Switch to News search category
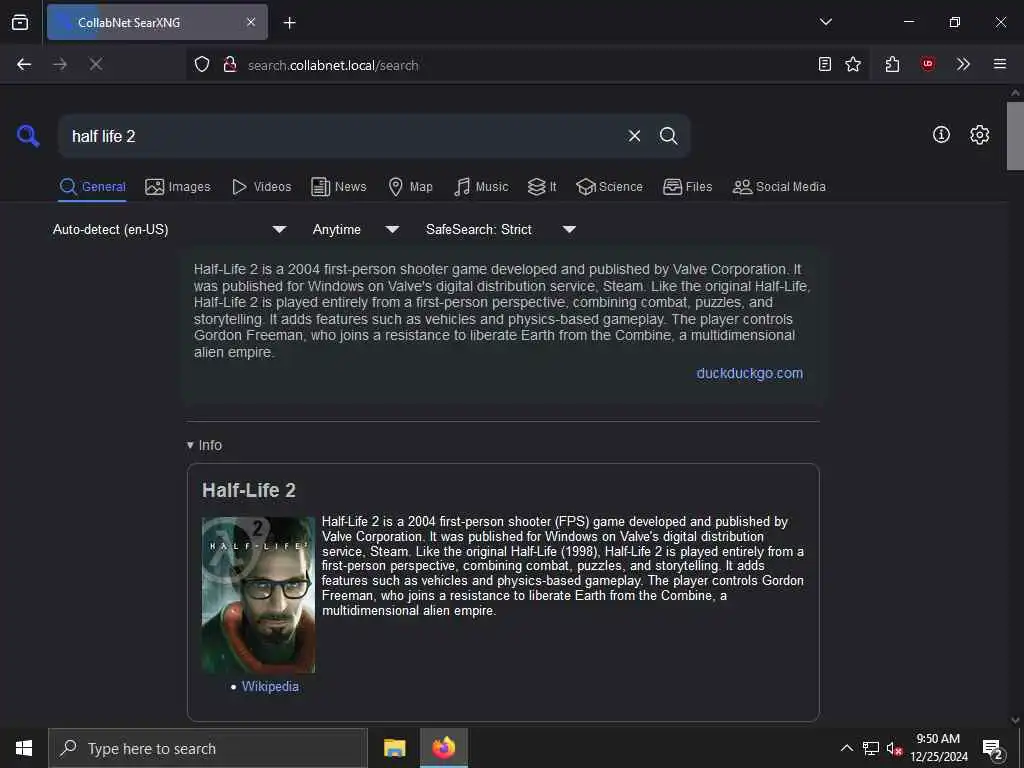This screenshot has height=768, width=1024. [339, 187]
